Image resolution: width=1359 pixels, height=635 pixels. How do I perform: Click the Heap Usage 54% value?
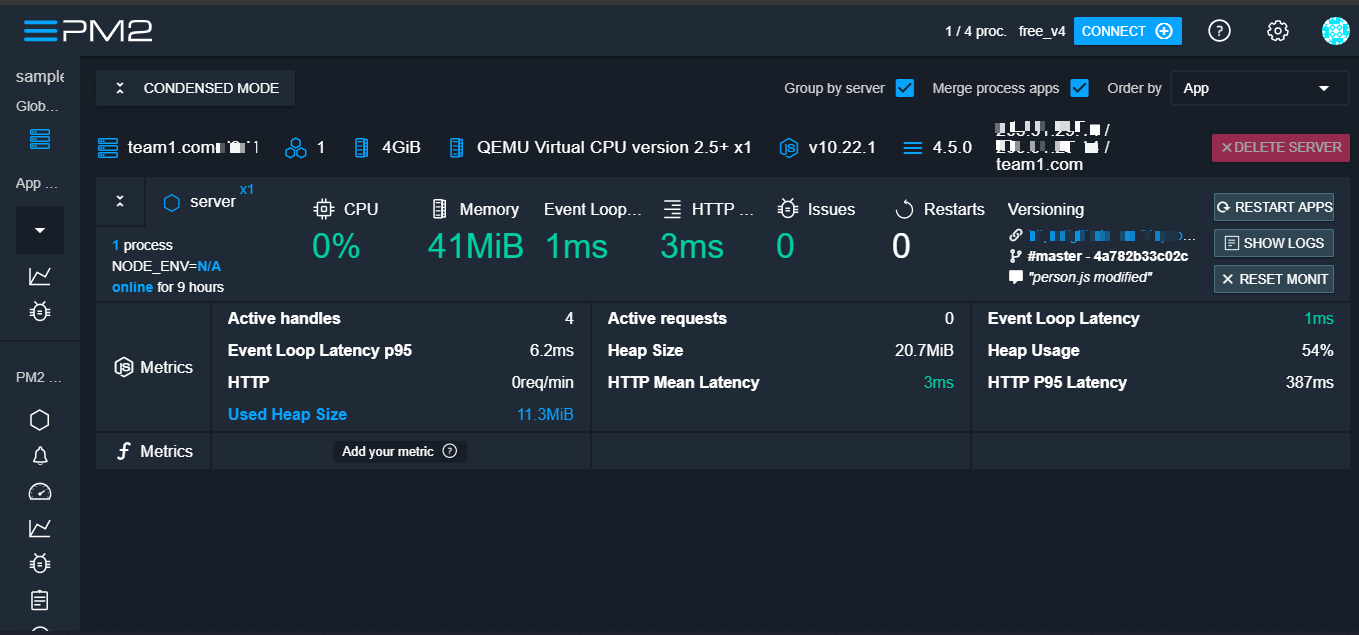click(x=1317, y=351)
